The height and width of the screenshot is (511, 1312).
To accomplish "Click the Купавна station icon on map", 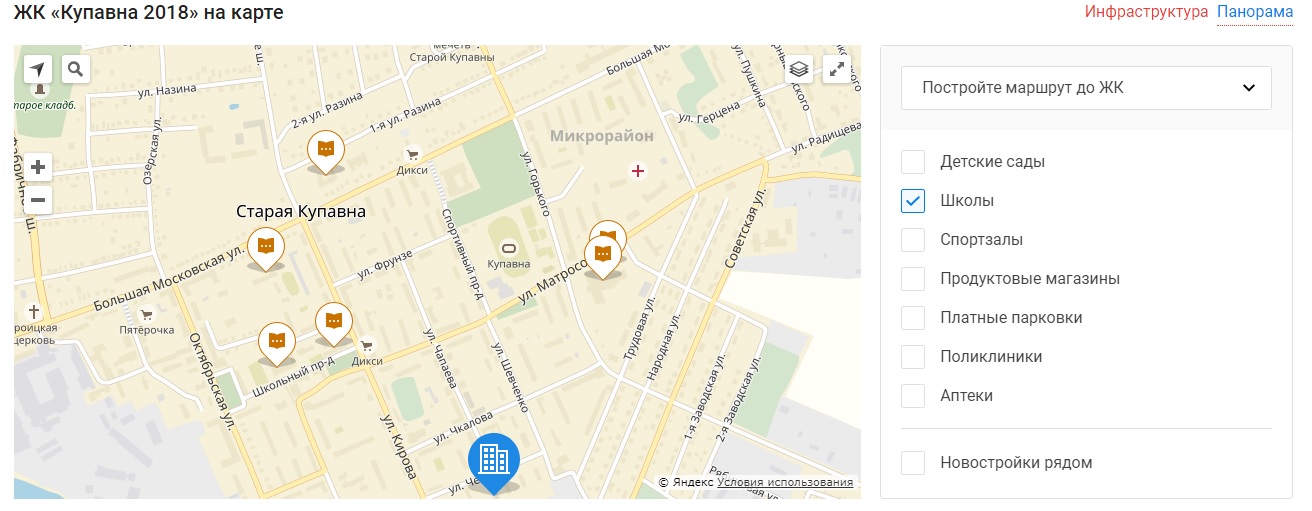I will pos(508,247).
